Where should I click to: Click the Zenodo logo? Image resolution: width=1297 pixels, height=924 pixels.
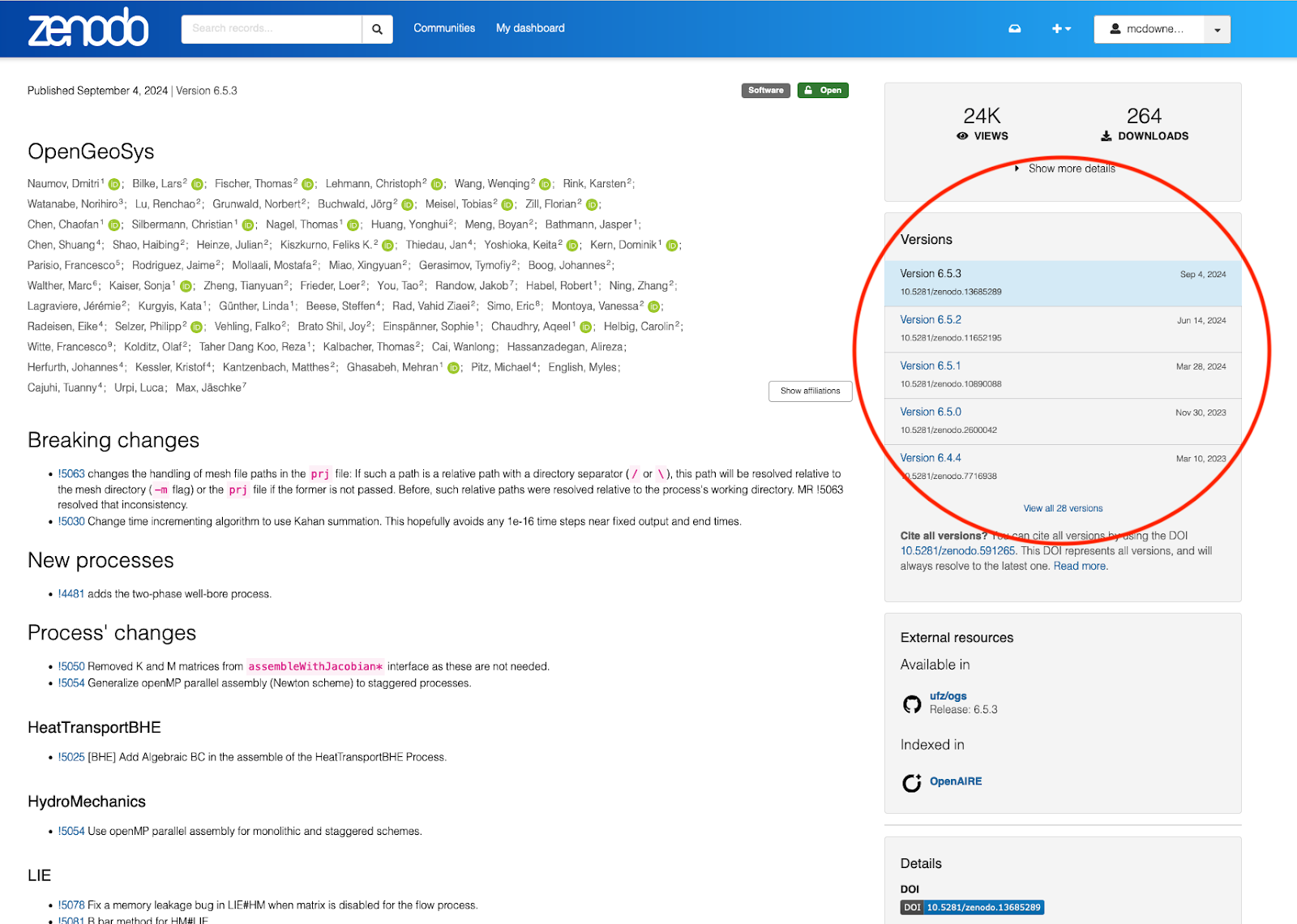click(88, 28)
